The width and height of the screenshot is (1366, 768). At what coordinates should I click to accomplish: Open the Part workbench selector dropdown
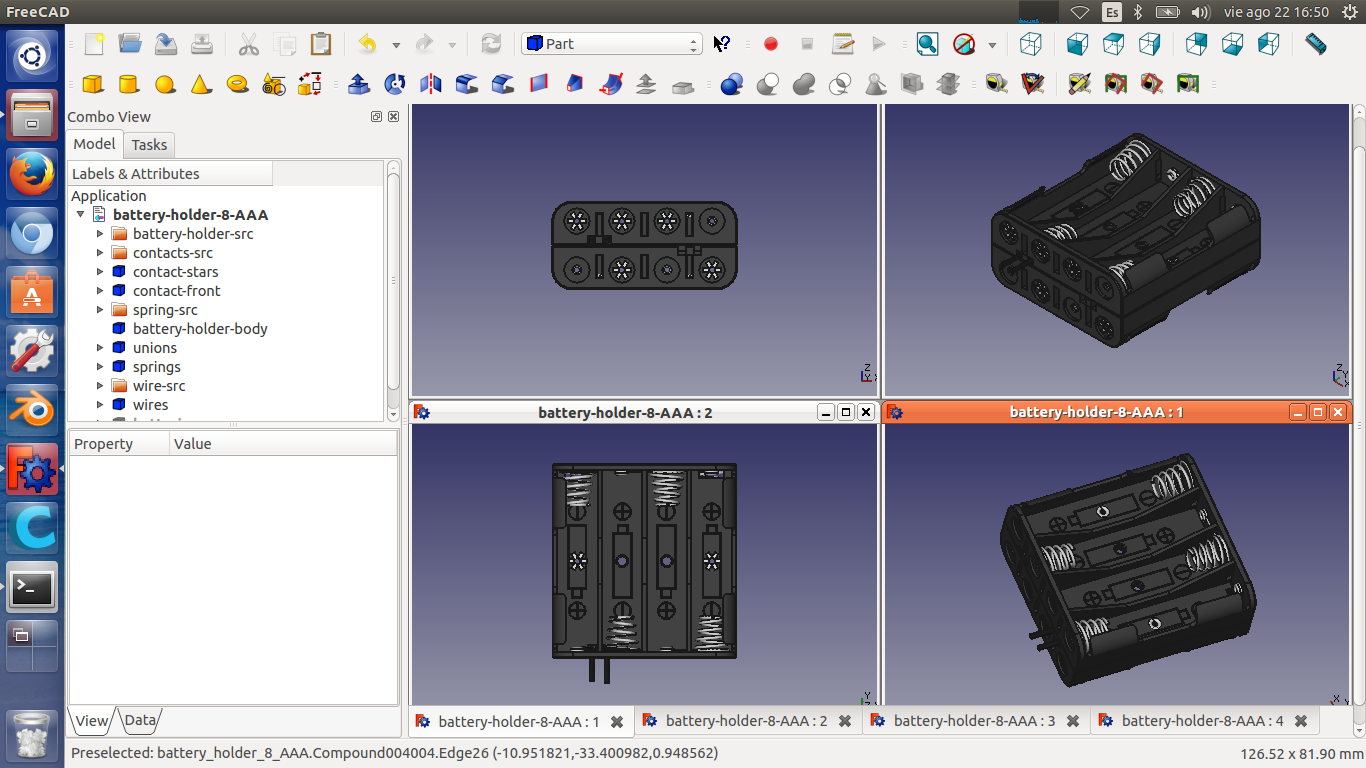pos(611,44)
